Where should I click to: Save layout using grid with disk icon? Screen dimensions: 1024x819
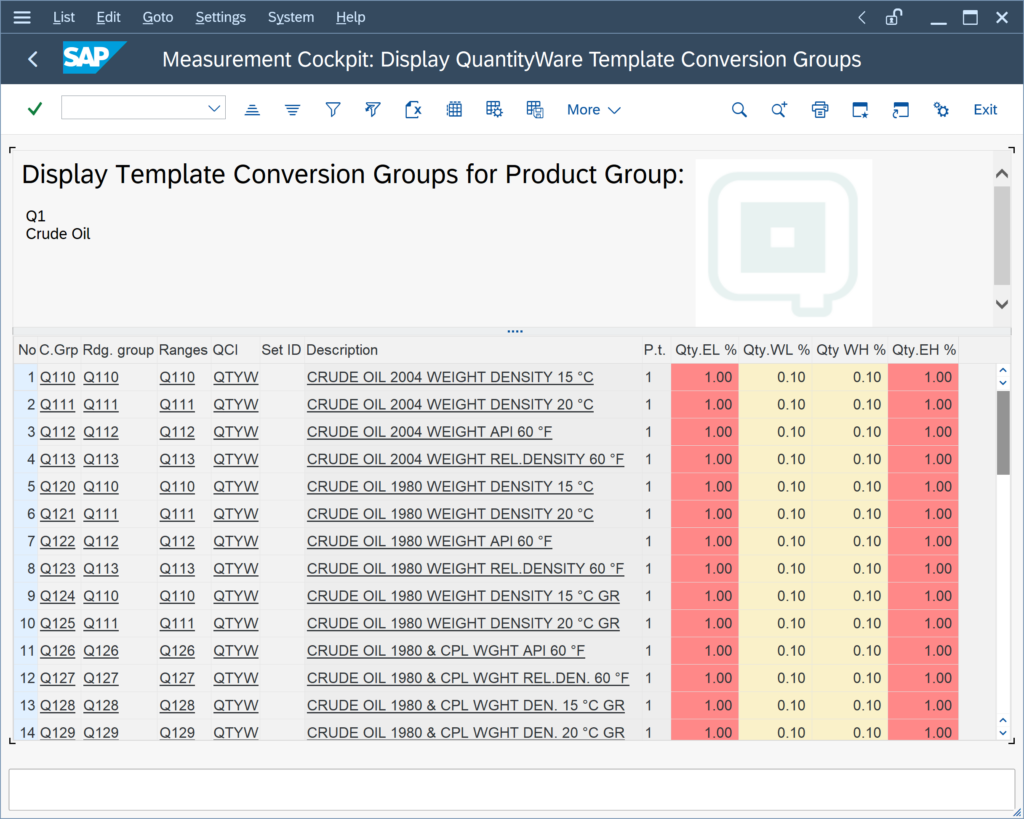click(535, 110)
